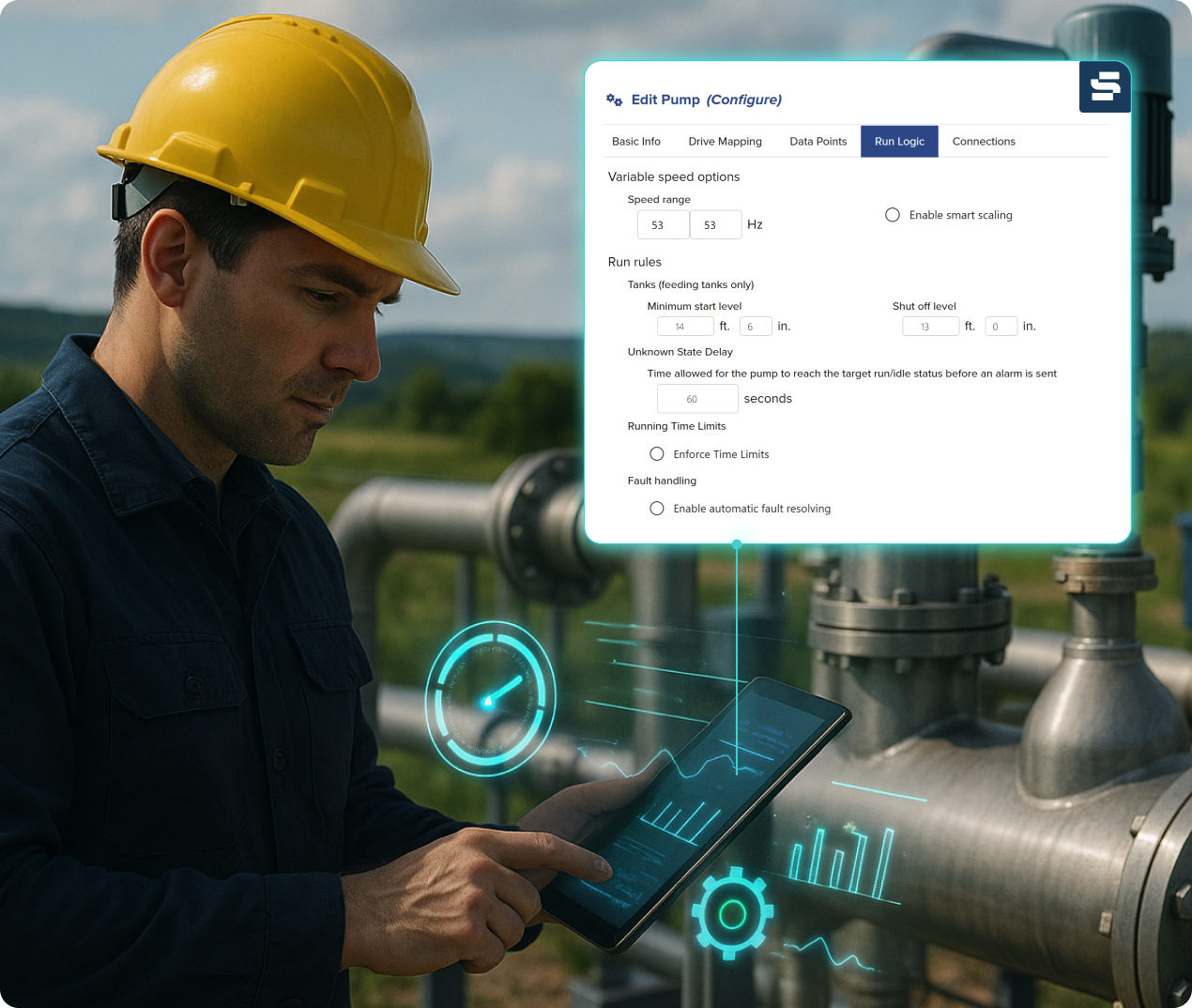Edit the Unknown State Delay seconds field
This screenshot has width=1192, height=1008.
click(x=697, y=399)
